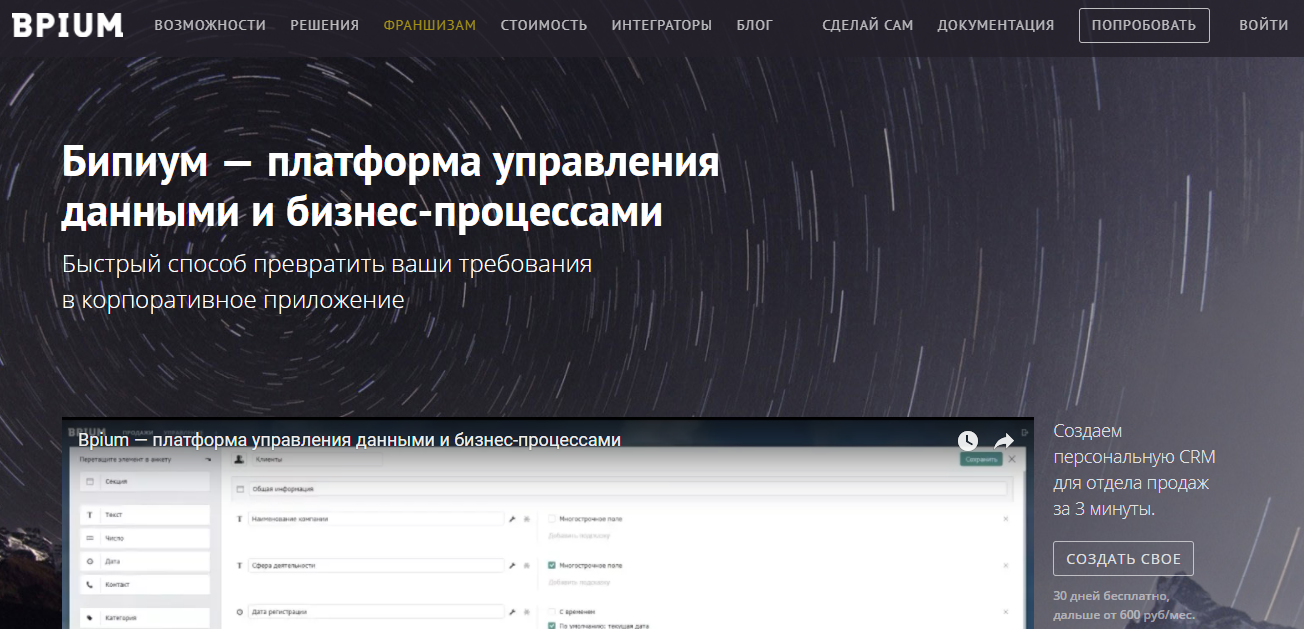Image resolution: width=1304 pixels, height=629 pixels.
Task: Uncheck По умолчанию: текущая дата
Action: [552, 625]
